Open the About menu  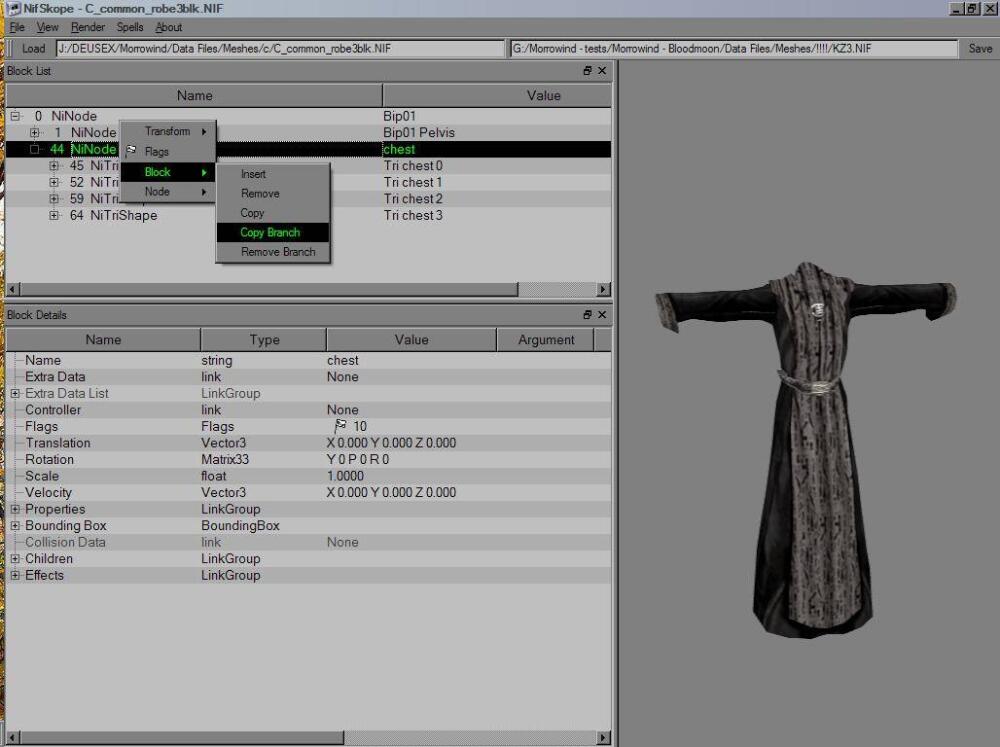click(169, 27)
